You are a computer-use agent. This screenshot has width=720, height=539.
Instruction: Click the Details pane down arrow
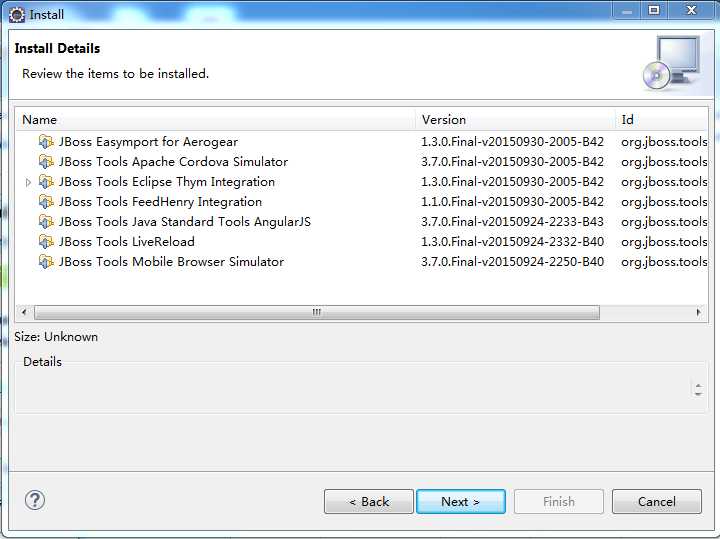698,393
